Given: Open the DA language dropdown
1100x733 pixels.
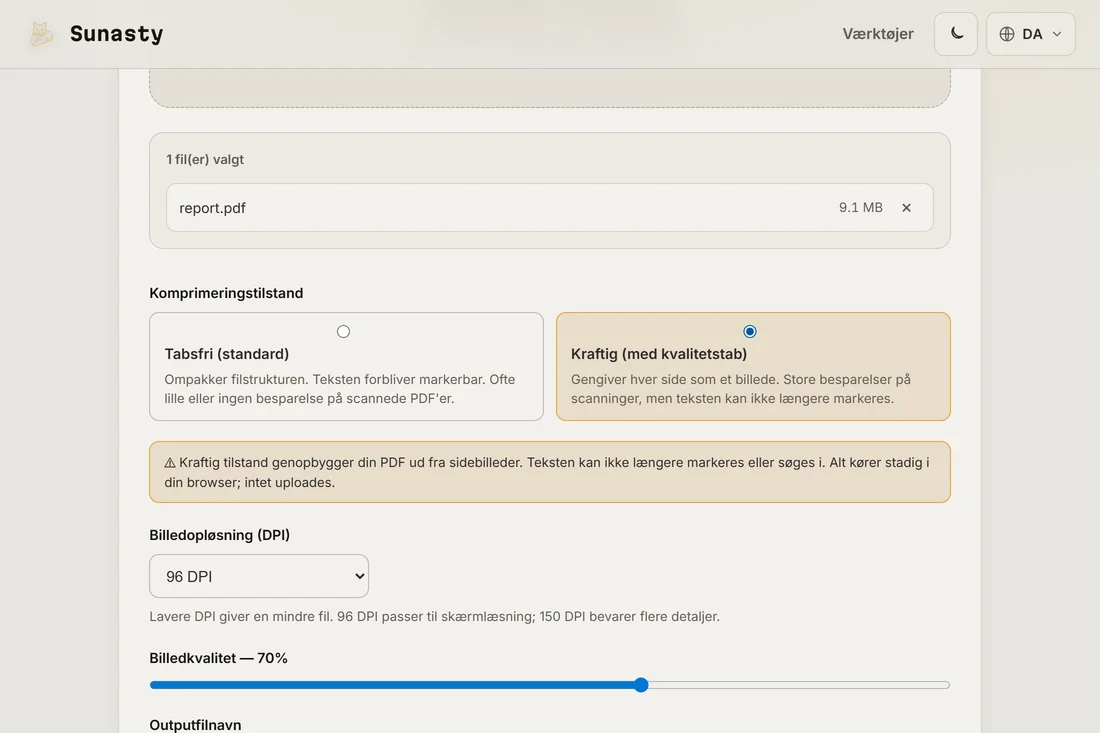Looking at the screenshot, I should pyautogui.click(x=1031, y=34).
